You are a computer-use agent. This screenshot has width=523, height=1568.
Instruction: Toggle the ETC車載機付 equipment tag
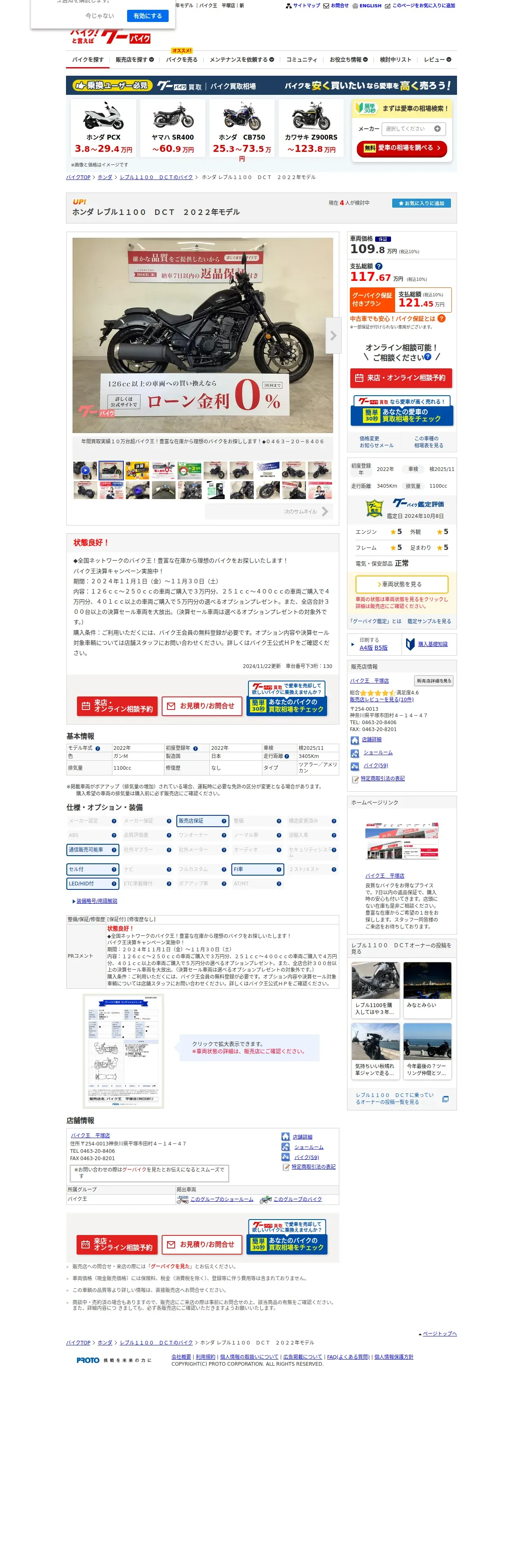click(147, 884)
